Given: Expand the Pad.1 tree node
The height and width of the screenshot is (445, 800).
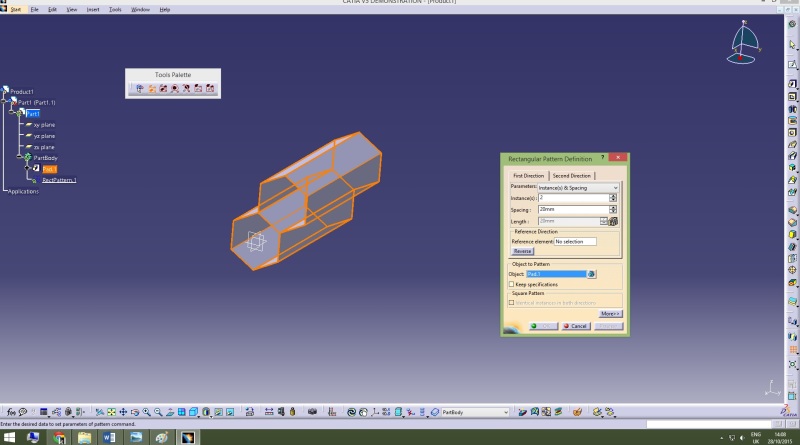Looking at the screenshot, I should (x=28, y=168).
